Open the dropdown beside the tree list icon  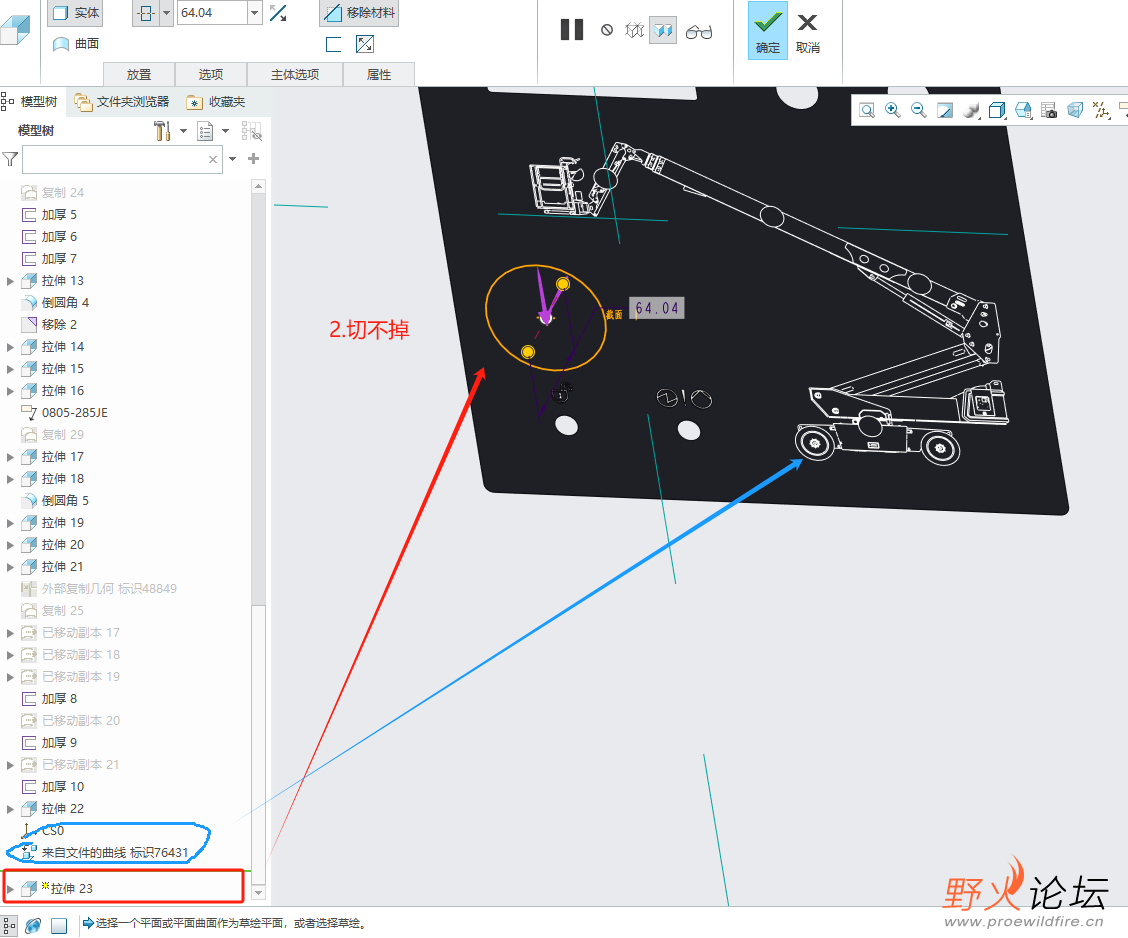point(226,131)
